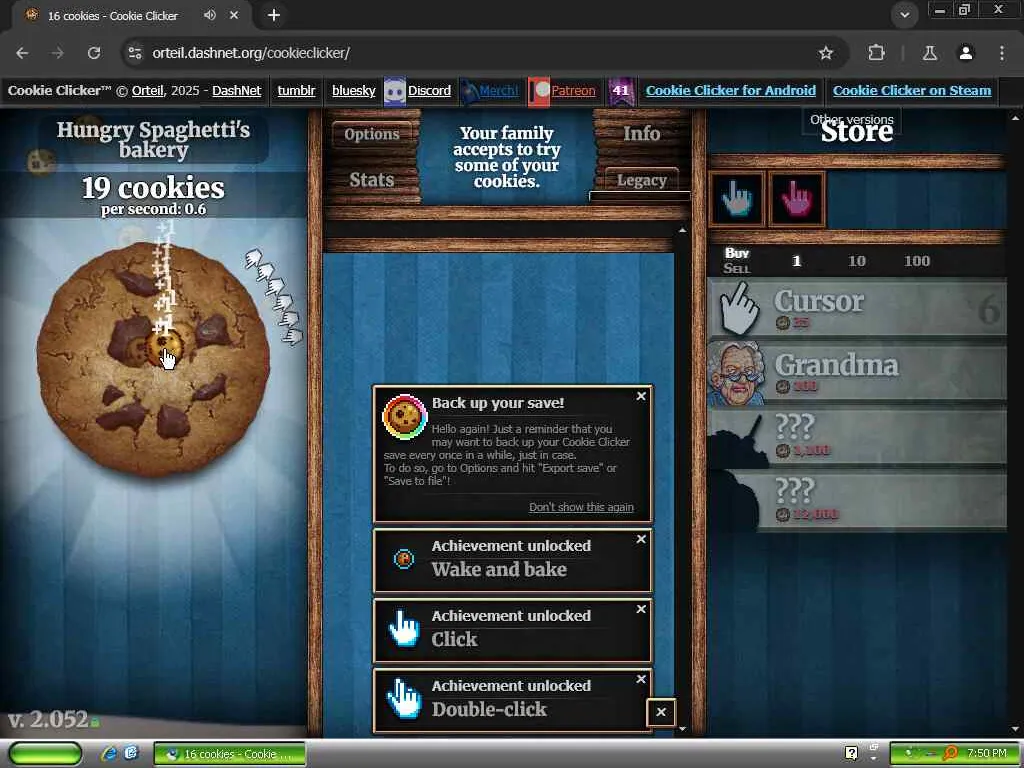Open a new browser tab

coord(274,14)
